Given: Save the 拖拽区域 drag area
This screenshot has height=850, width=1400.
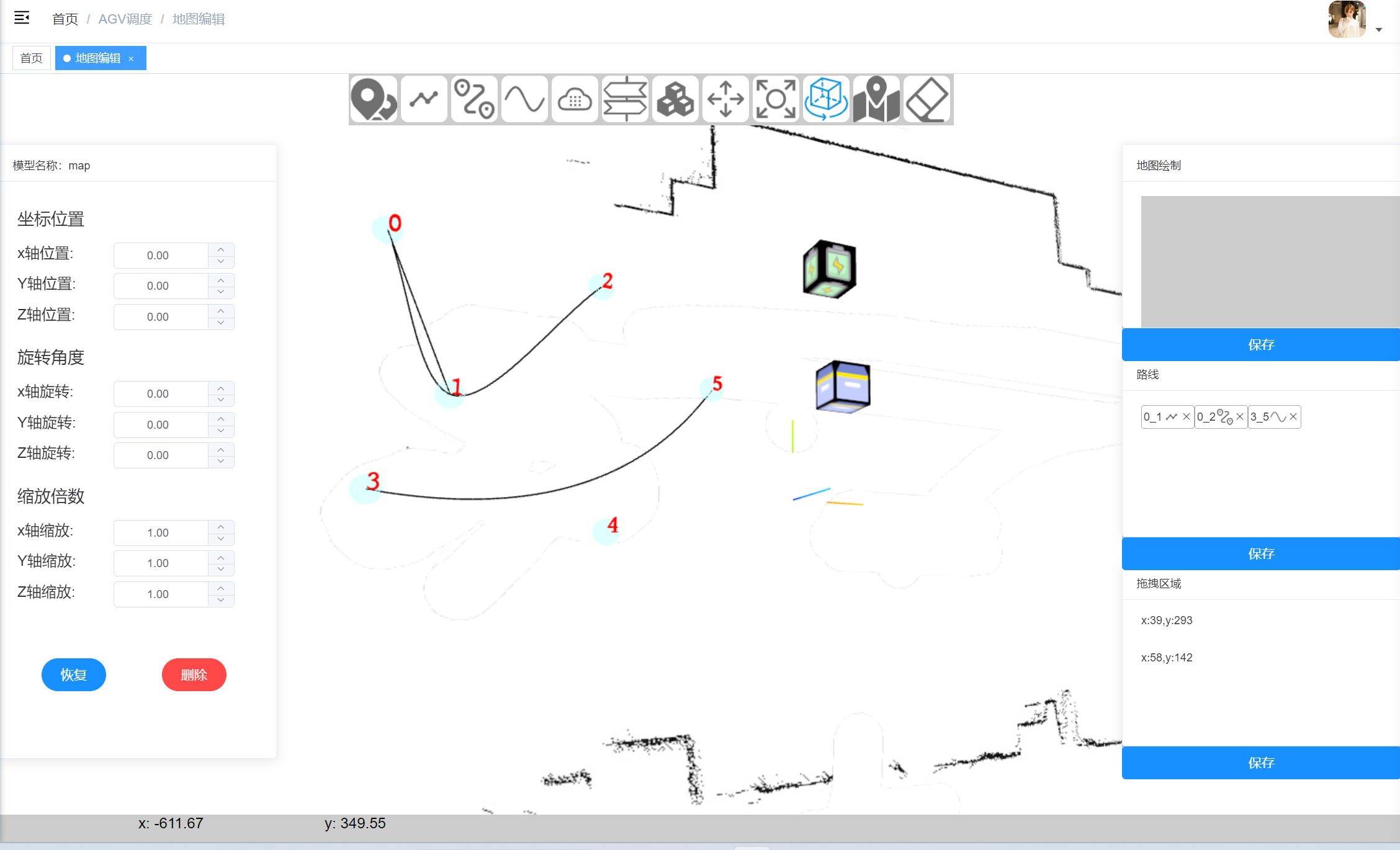Looking at the screenshot, I should pyautogui.click(x=1261, y=763).
